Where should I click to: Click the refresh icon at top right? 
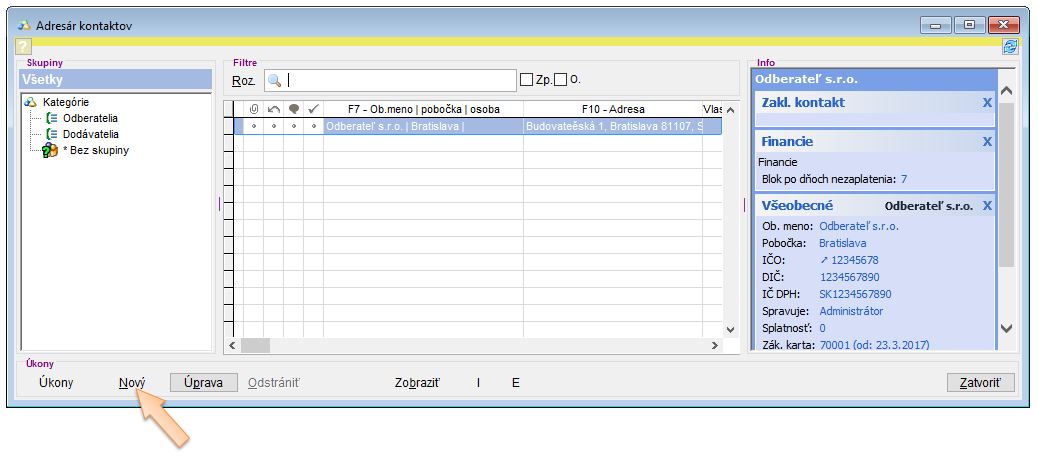point(1010,46)
